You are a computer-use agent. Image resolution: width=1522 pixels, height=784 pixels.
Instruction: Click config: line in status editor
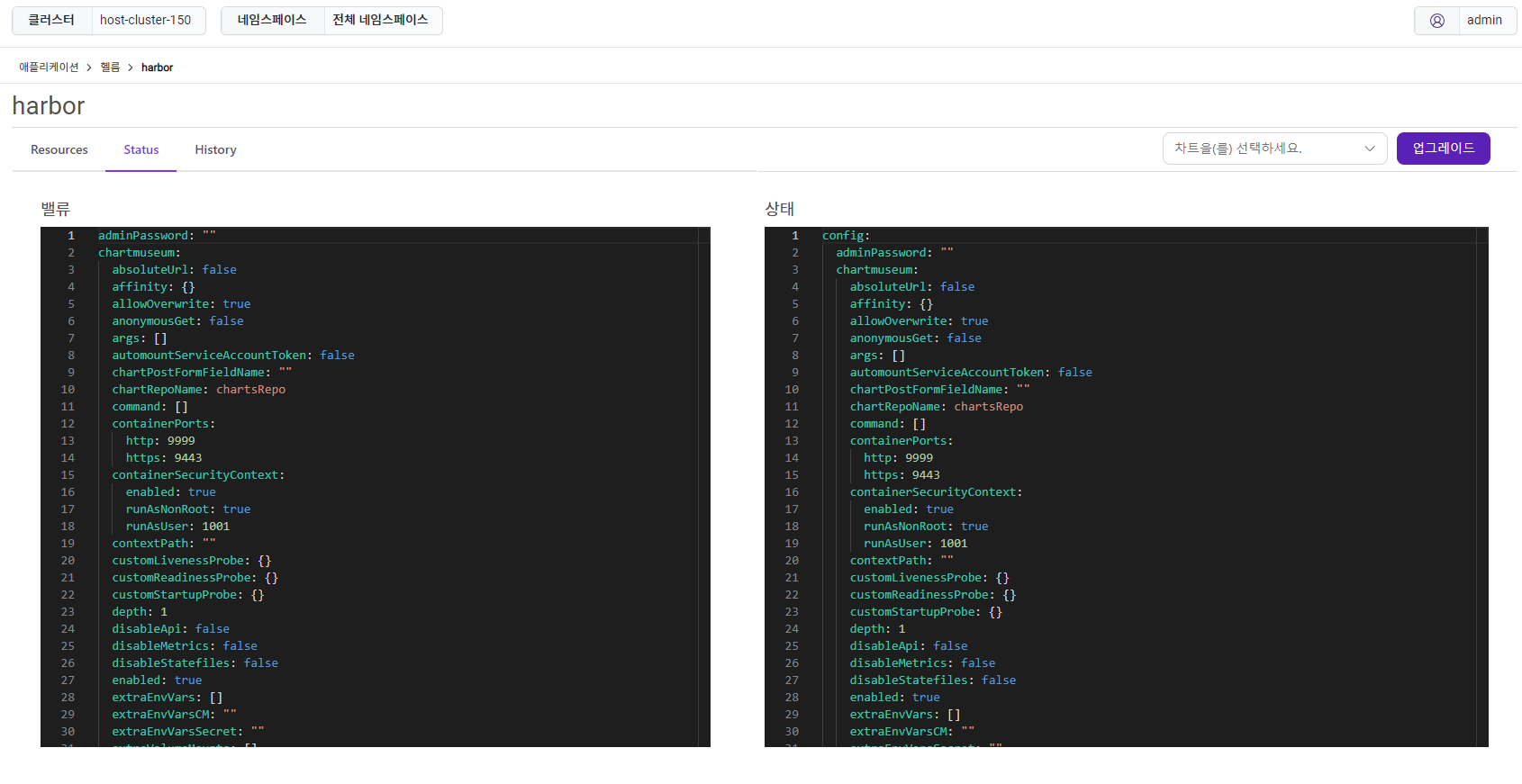(846, 235)
